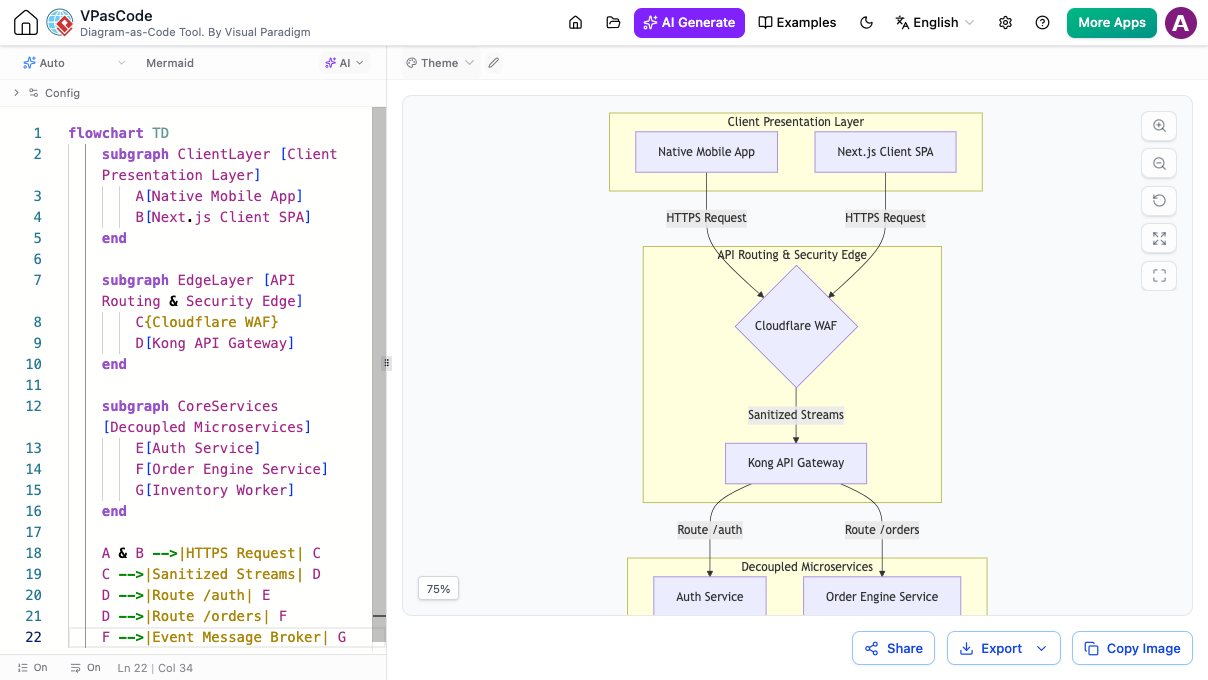Click code 'B[Next.js Client SPA]'
Viewport: 1208px width, 680px height.
(223, 217)
